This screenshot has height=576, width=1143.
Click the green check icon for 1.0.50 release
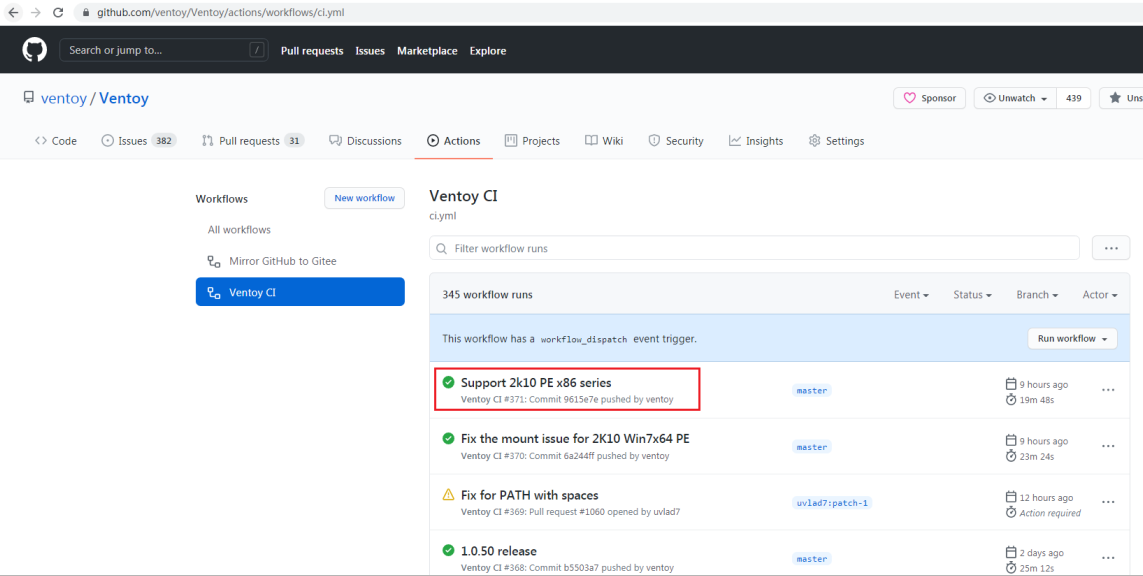point(448,550)
